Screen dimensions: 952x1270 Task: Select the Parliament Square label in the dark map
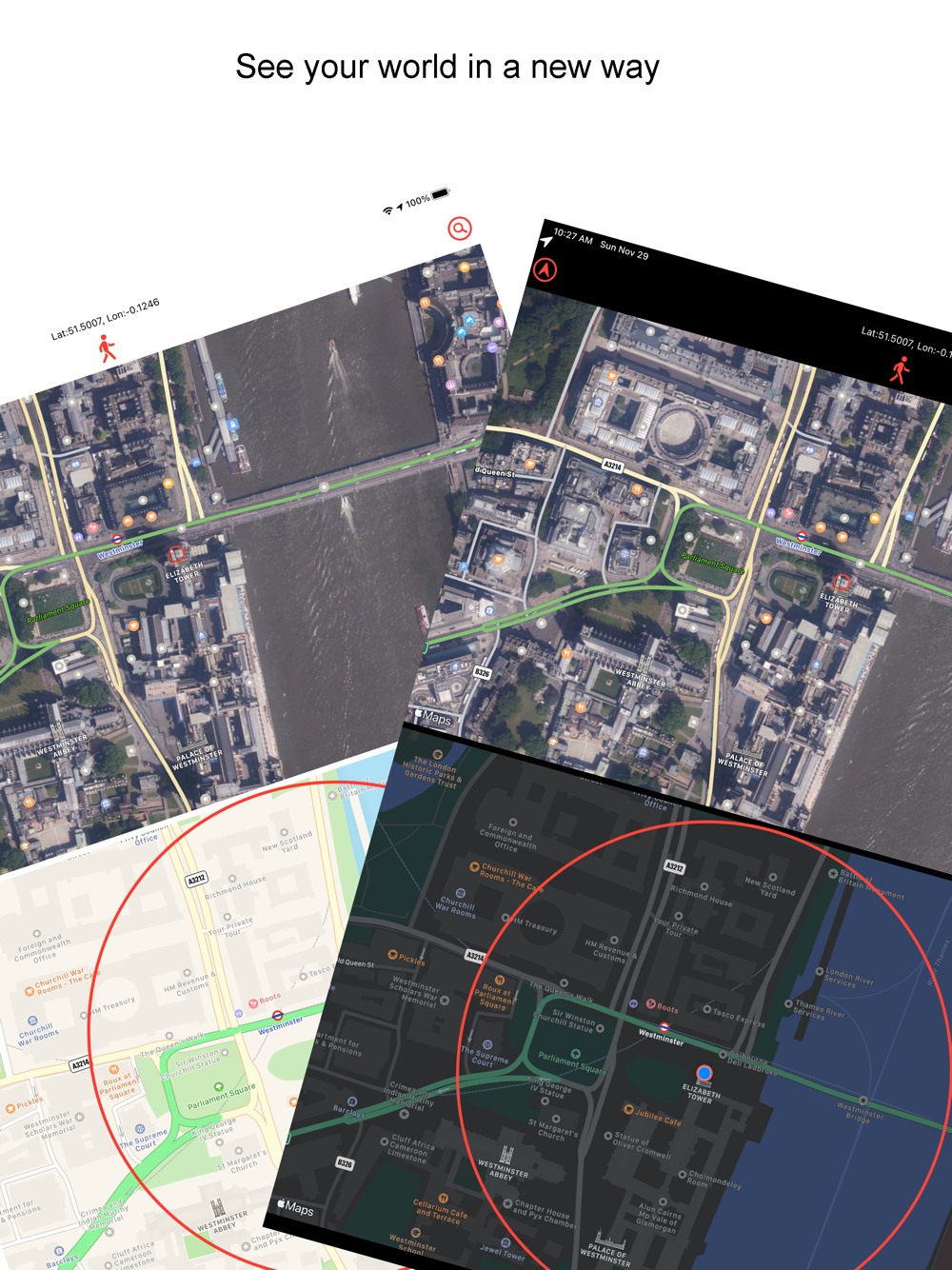click(x=572, y=1062)
